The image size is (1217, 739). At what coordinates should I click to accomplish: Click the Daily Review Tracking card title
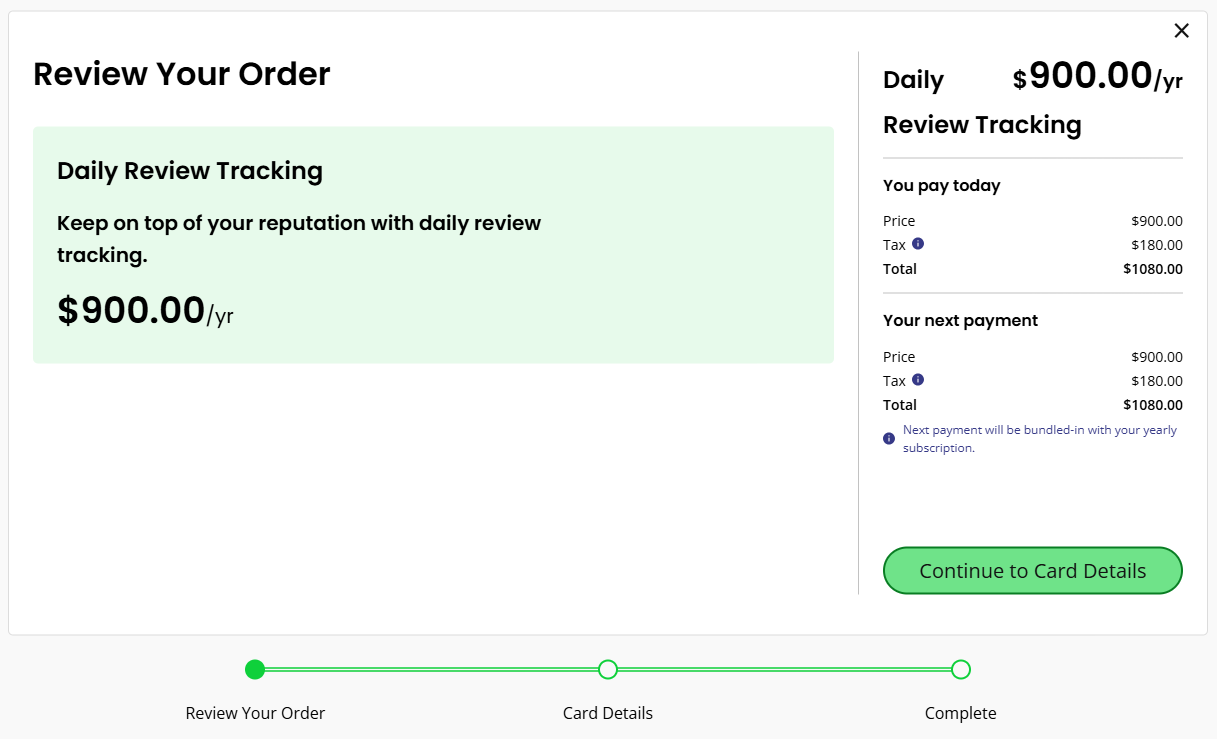tap(190, 171)
